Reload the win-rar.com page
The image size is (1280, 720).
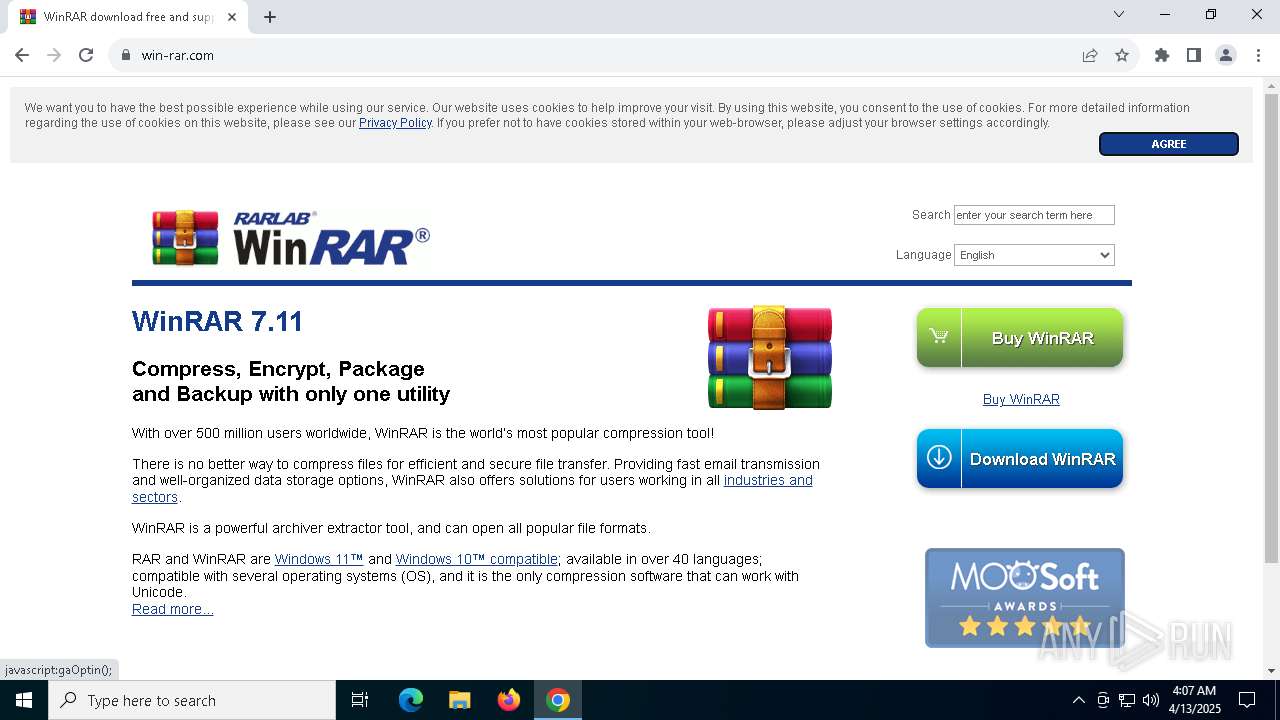86,55
